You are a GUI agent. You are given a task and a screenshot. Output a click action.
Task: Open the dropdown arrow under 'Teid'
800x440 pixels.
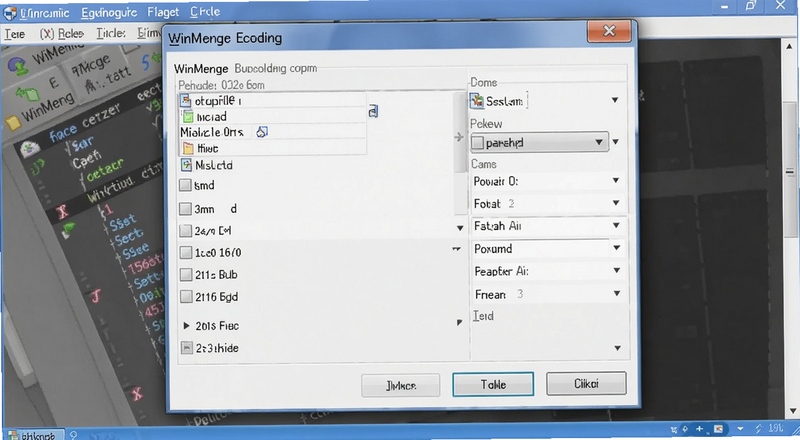617,348
